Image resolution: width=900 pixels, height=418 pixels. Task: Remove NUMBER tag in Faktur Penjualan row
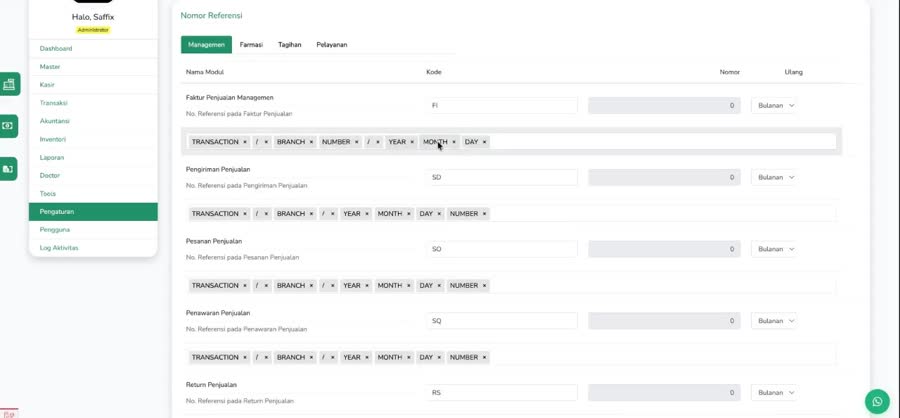(x=356, y=142)
